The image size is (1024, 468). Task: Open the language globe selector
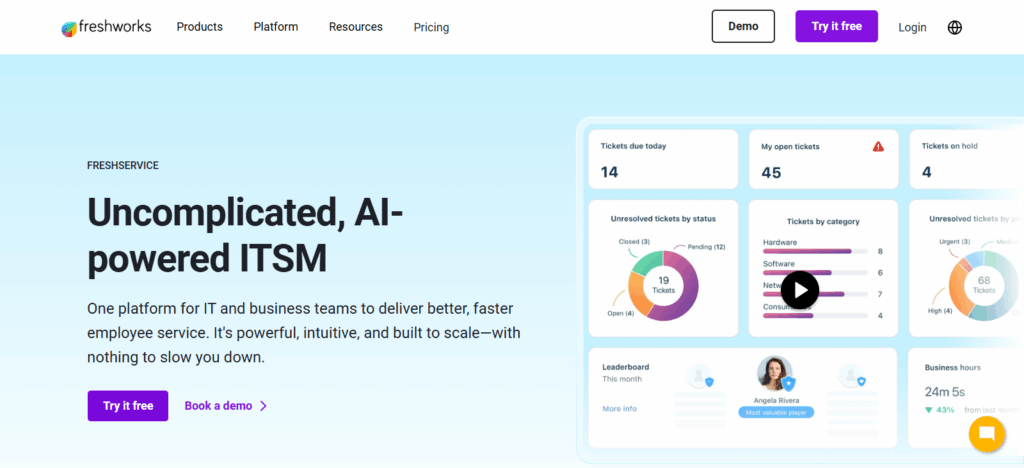pos(954,27)
